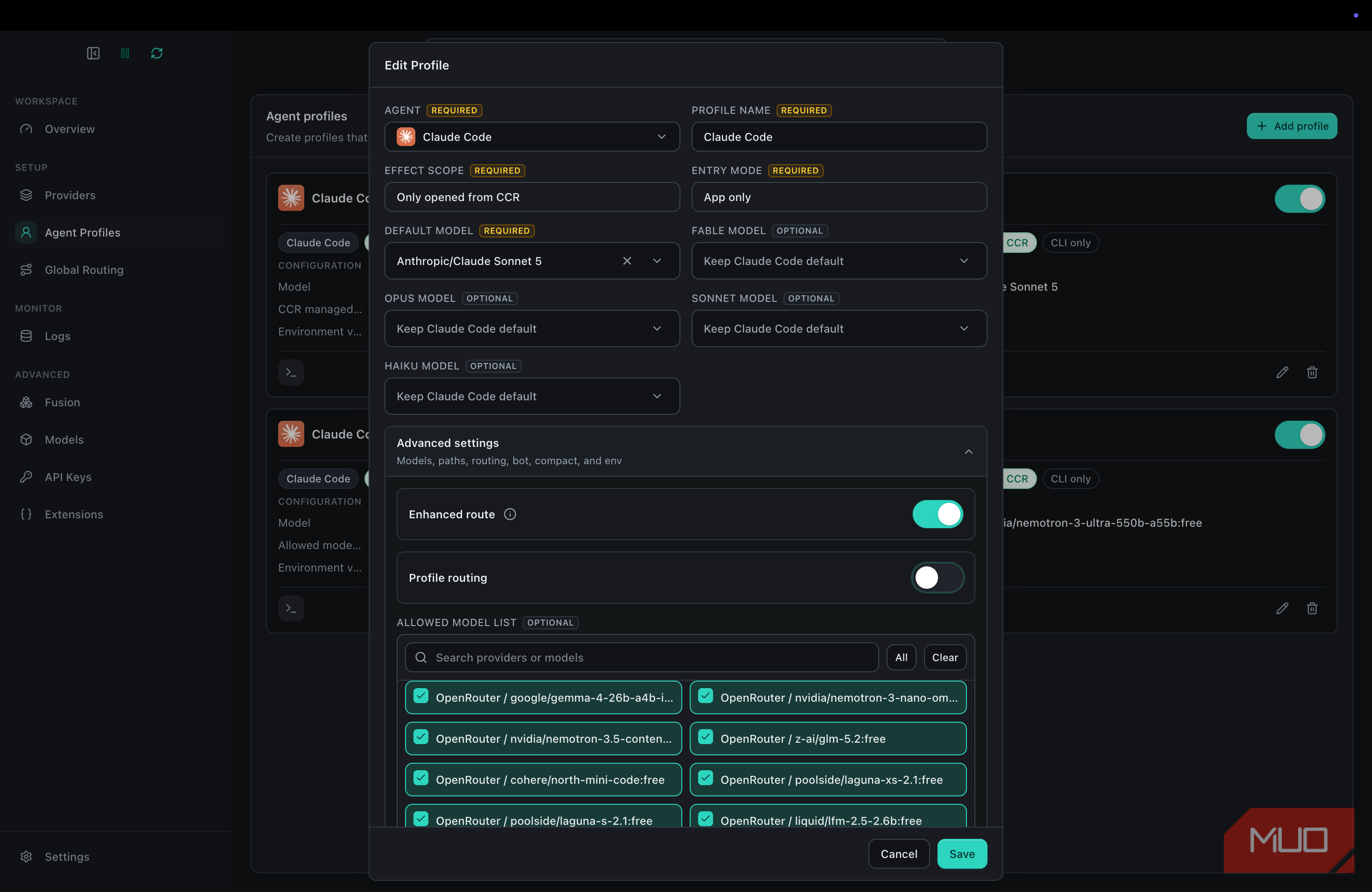Open the Sonnet Model dropdown
This screenshot has width=1372, height=892.
[x=839, y=328]
